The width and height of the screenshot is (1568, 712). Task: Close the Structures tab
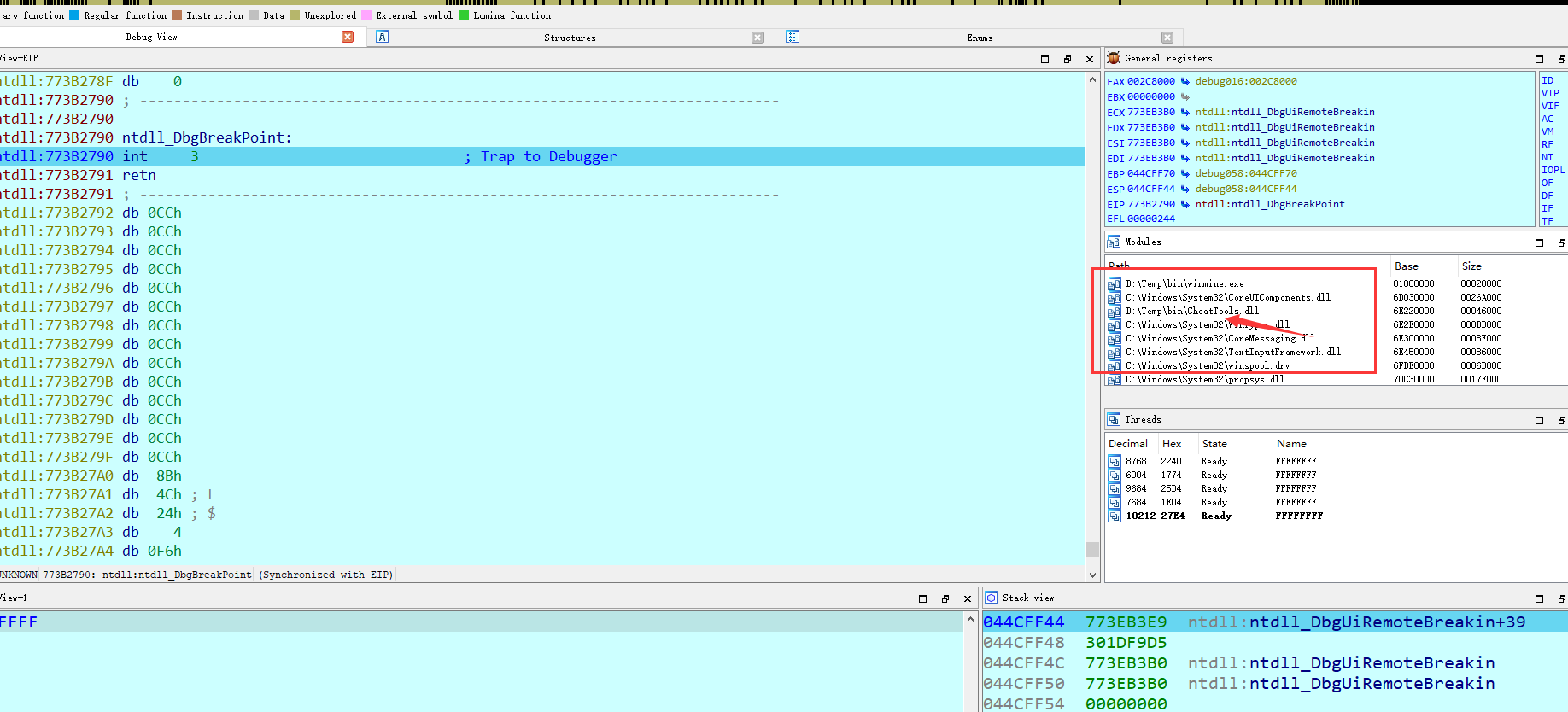pyautogui.click(x=758, y=38)
